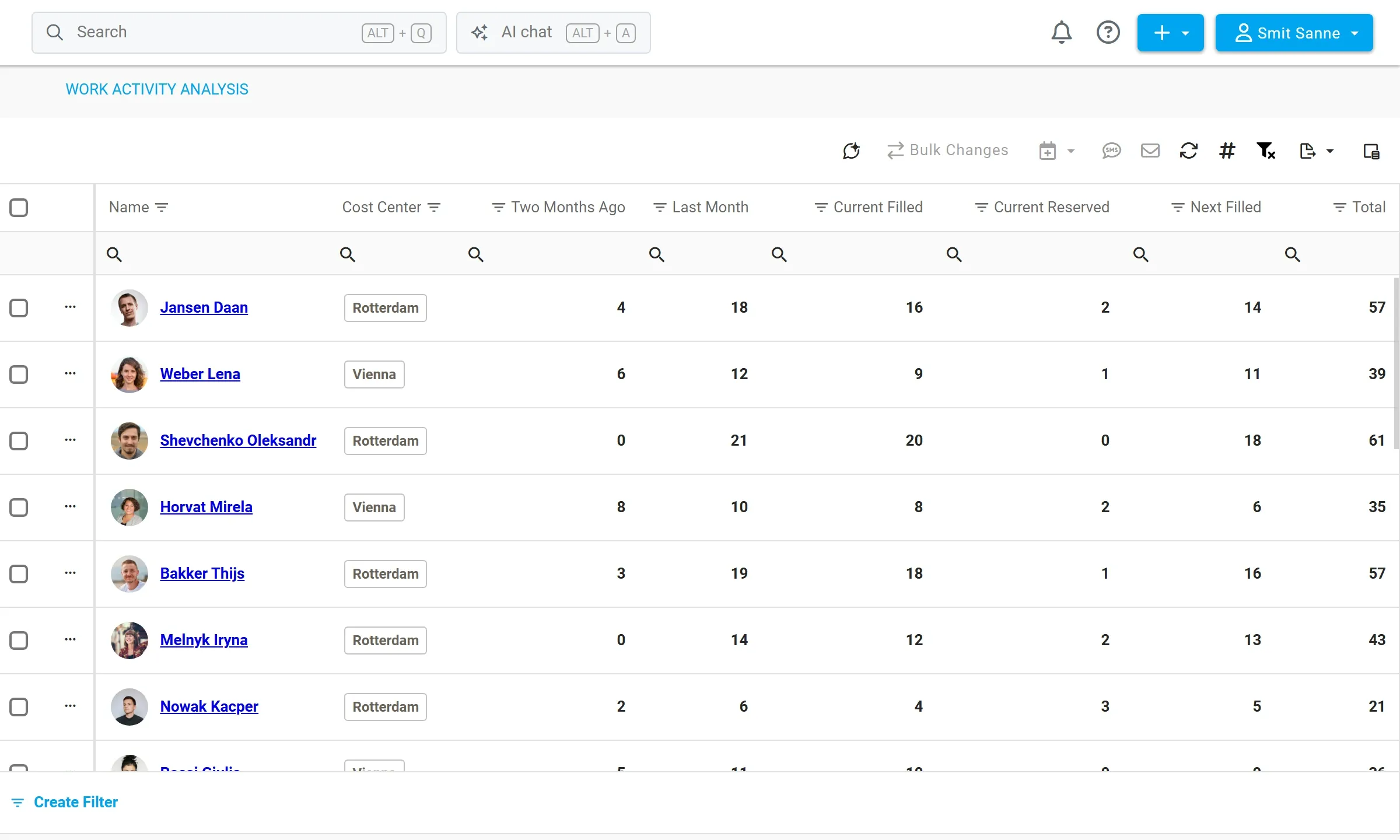Click the refresh table icon
Image resolution: width=1400 pixels, height=840 pixels.
click(x=1188, y=150)
